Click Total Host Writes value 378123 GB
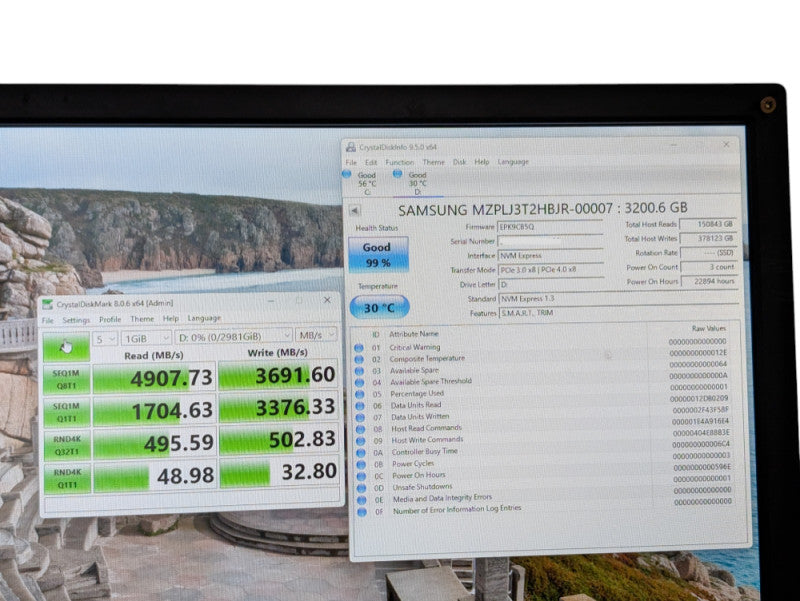 tap(709, 238)
